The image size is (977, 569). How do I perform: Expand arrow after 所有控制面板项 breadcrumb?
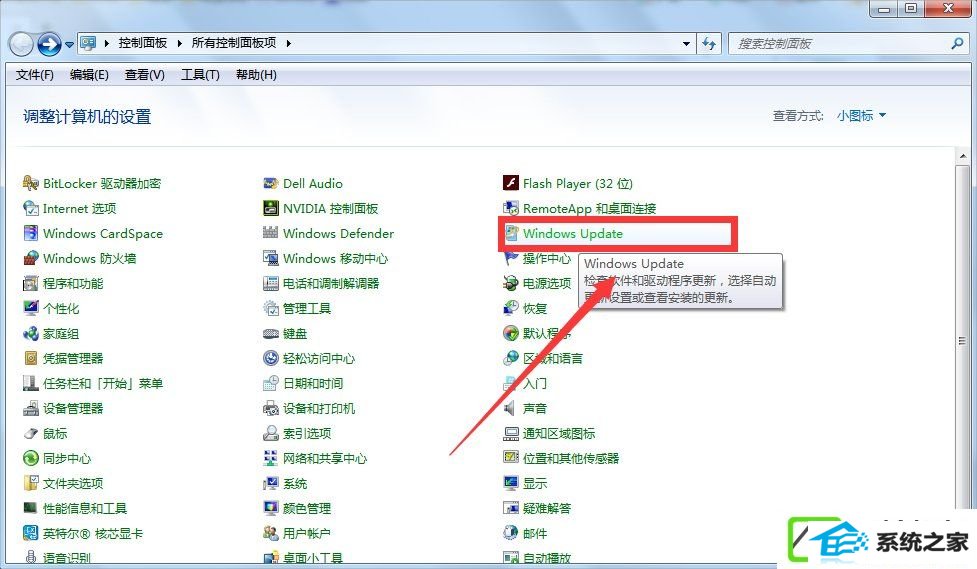tap(288, 43)
